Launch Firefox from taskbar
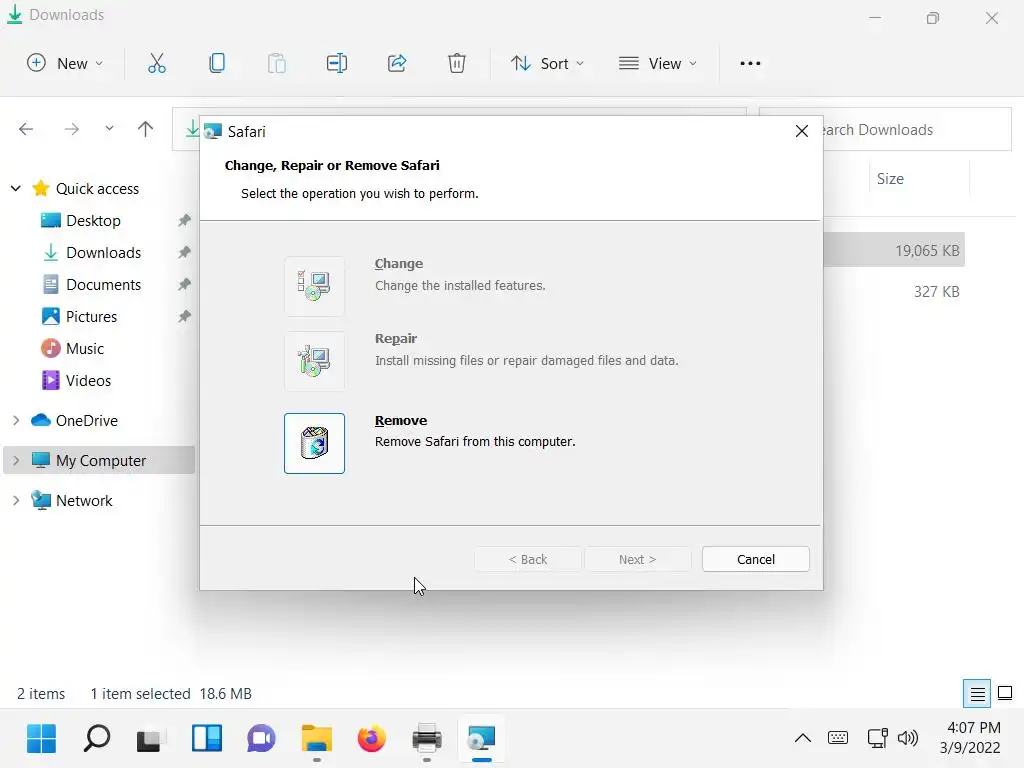The width and height of the screenshot is (1024, 768). pos(372,739)
